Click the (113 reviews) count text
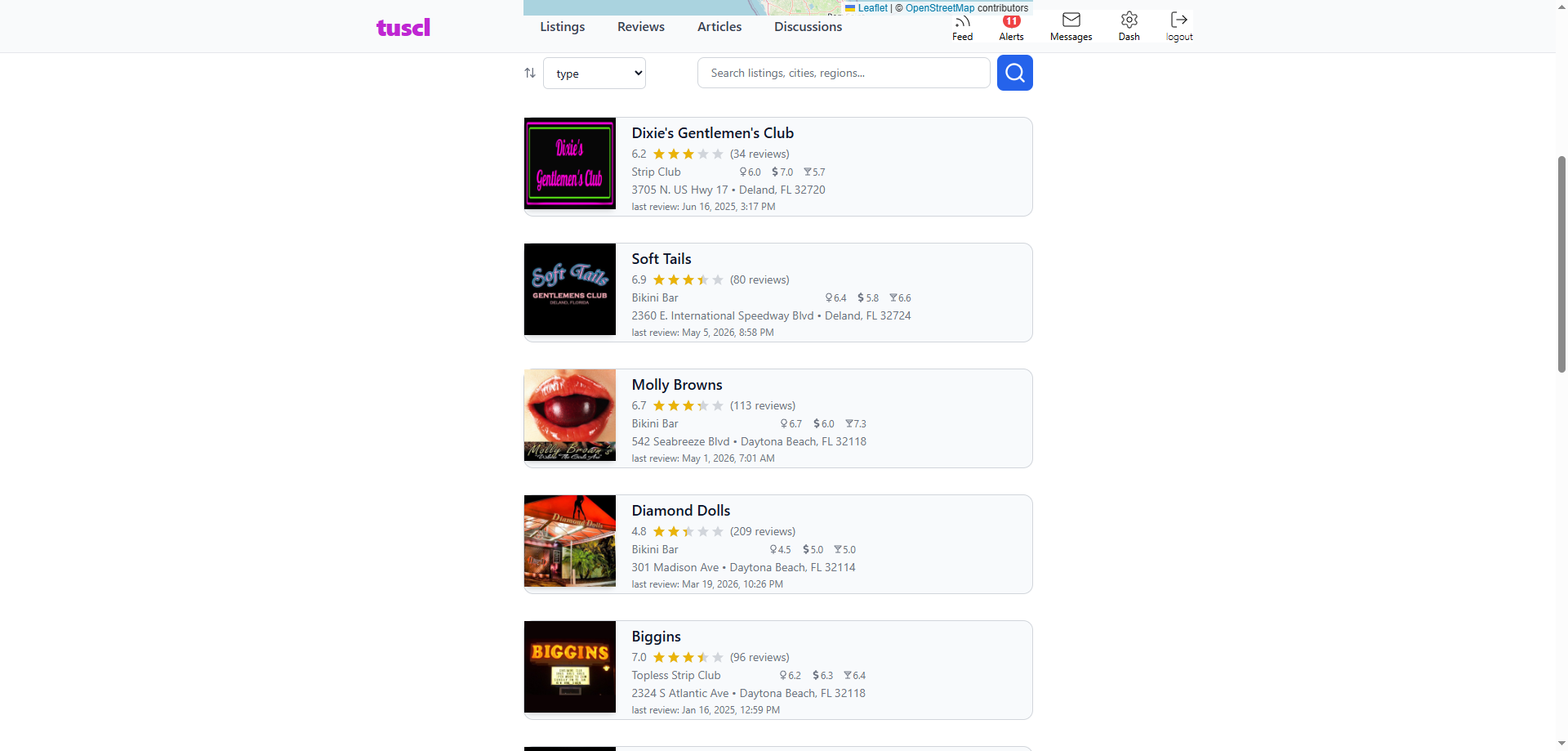This screenshot has height=751, width=1568. tap(763, 405)
